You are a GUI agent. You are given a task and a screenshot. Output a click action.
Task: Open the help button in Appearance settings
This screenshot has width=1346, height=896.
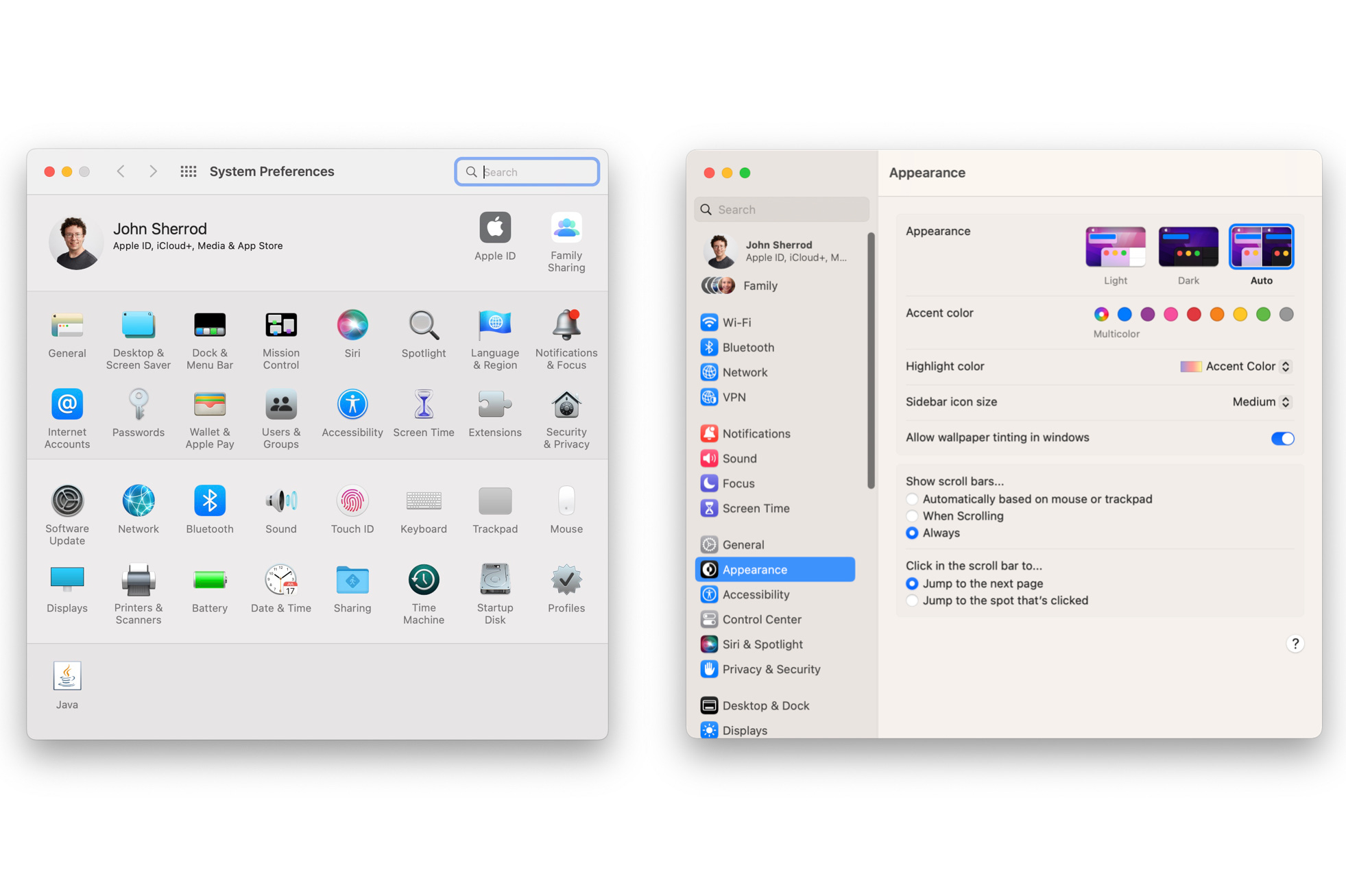tap(1295, 644)
